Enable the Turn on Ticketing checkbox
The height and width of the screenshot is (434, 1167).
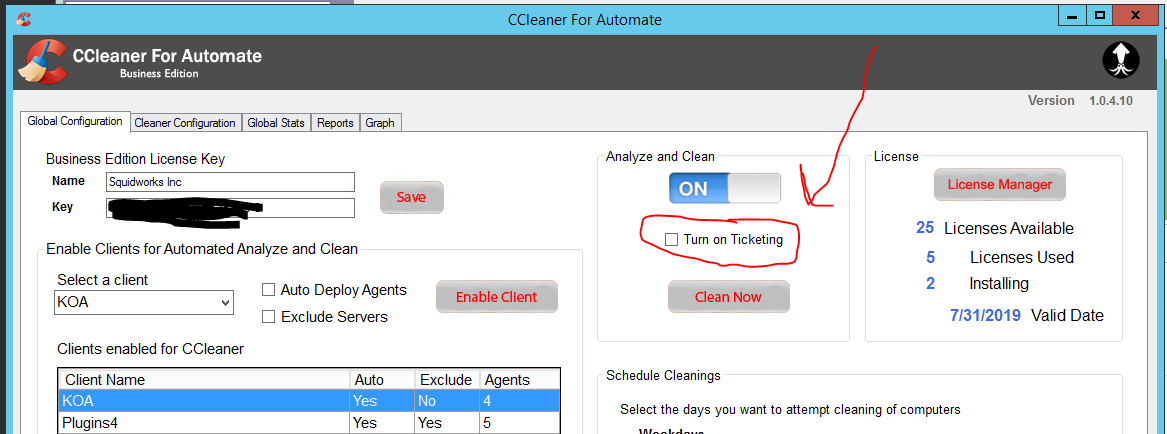click(672, 240)
